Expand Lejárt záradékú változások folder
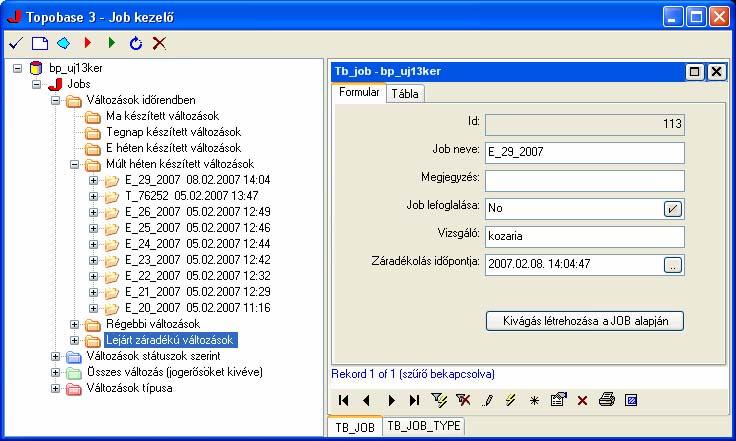This screenshot has height=441, width=736. coord(74,340)
